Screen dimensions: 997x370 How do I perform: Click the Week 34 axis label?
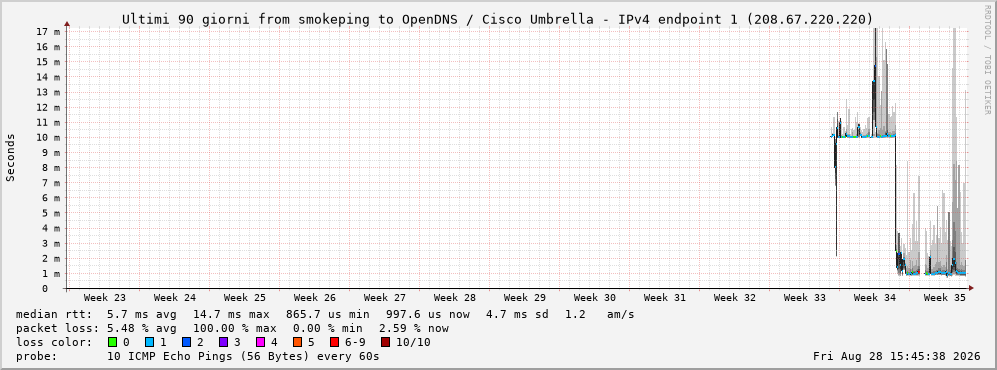pos(874,298)
